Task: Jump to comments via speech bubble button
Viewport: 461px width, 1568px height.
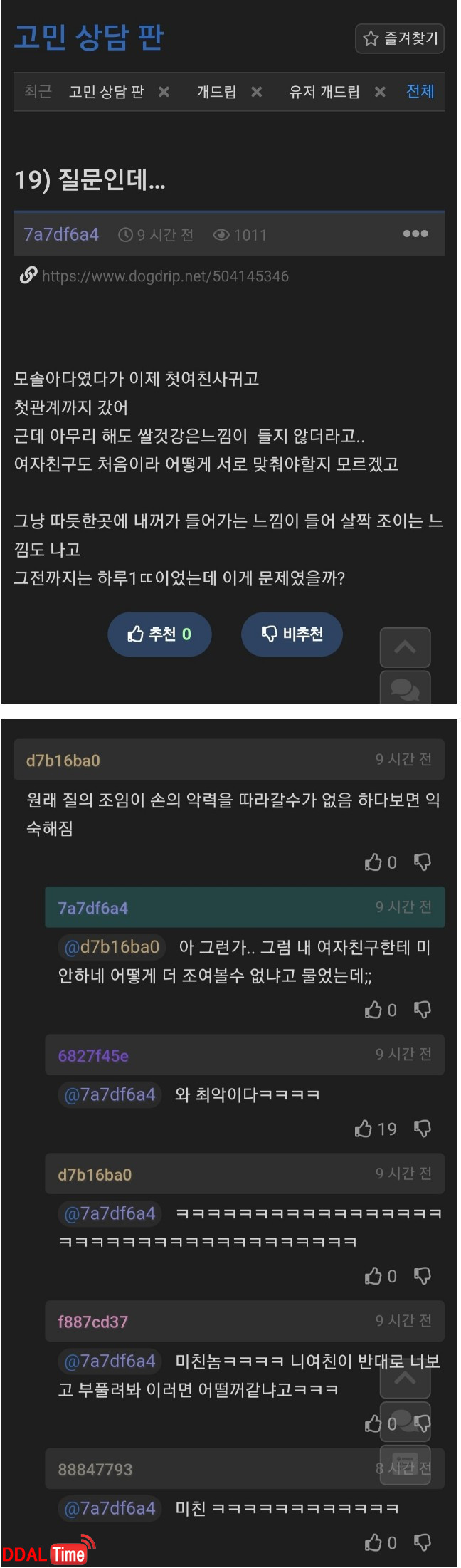Action: (x=405, y=687)
